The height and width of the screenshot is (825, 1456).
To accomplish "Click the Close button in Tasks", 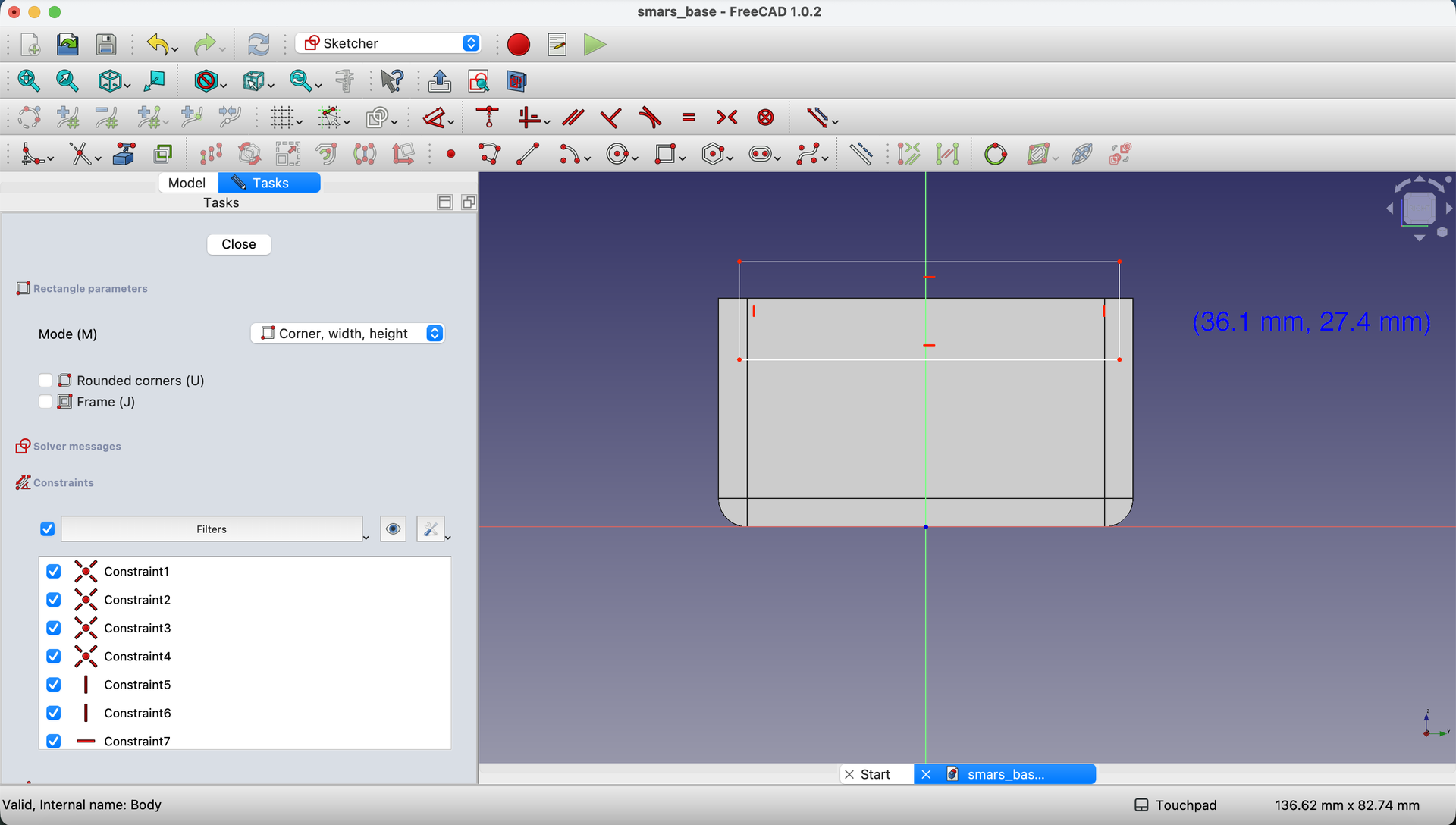I will pos(239,244).
